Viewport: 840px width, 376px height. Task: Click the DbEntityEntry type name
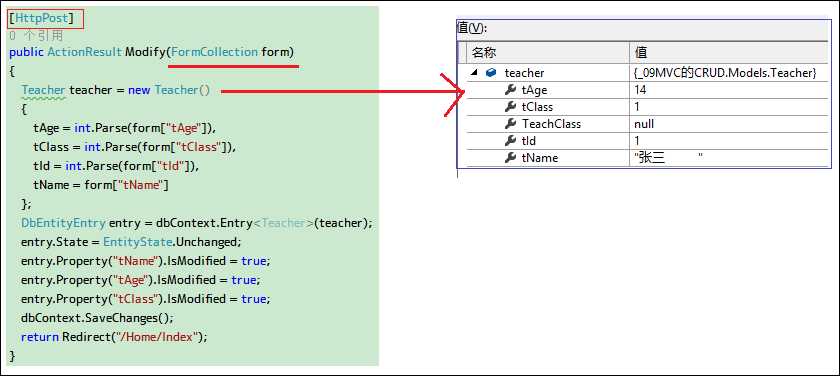point(63,223)
